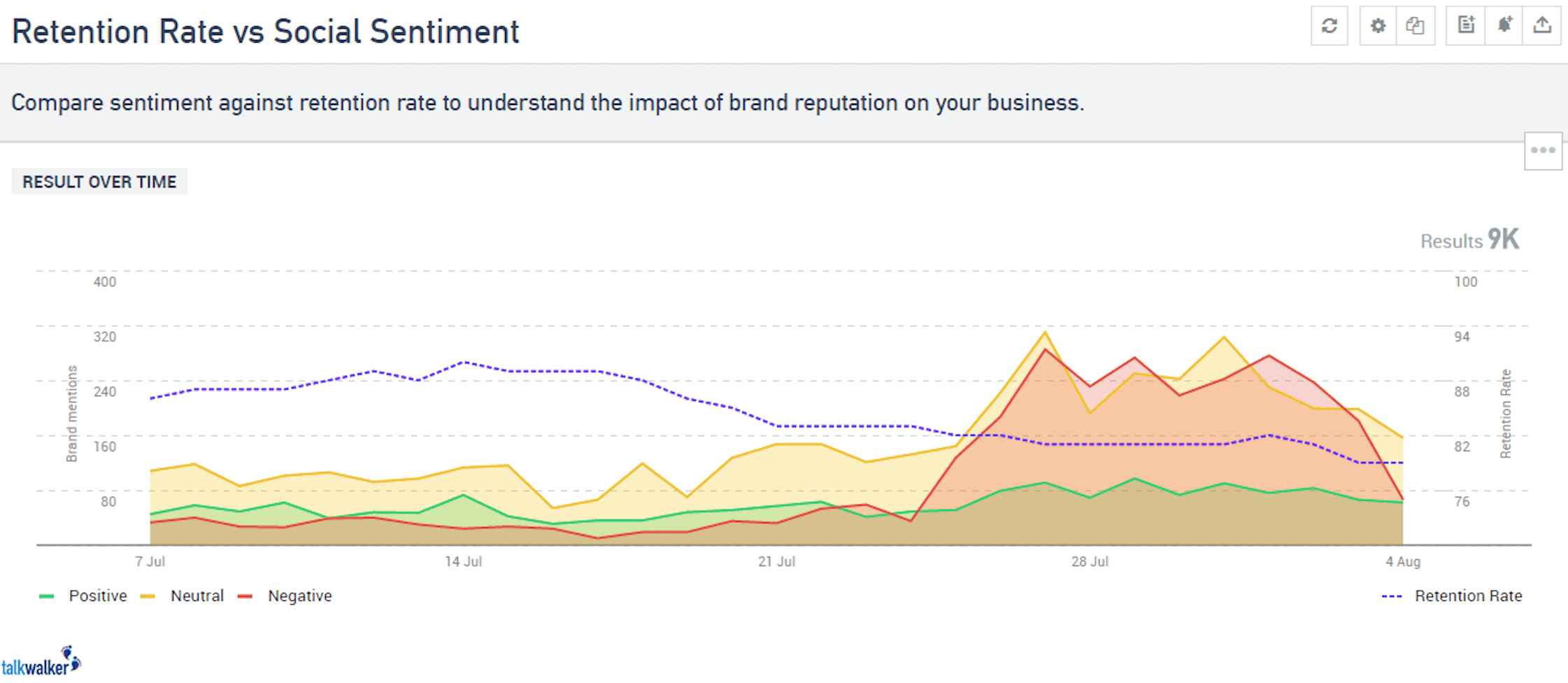Click the widget description text
This screenshot has height=683, width=1568.
pyautogui.click(x=548, y=104)
